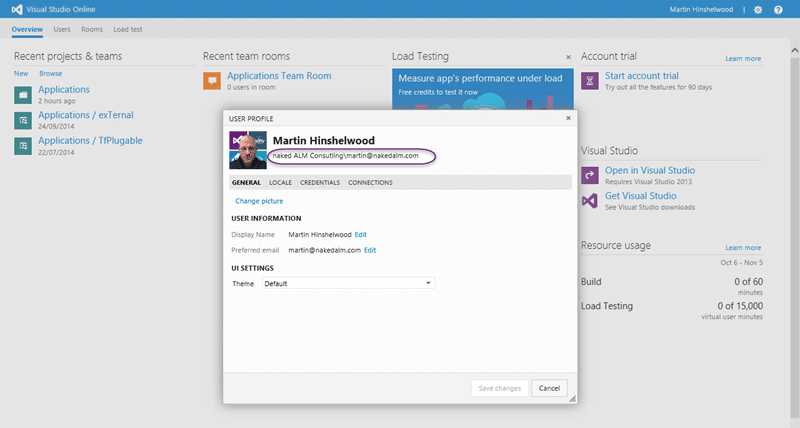Click the Change picture link

click(259, 201)
